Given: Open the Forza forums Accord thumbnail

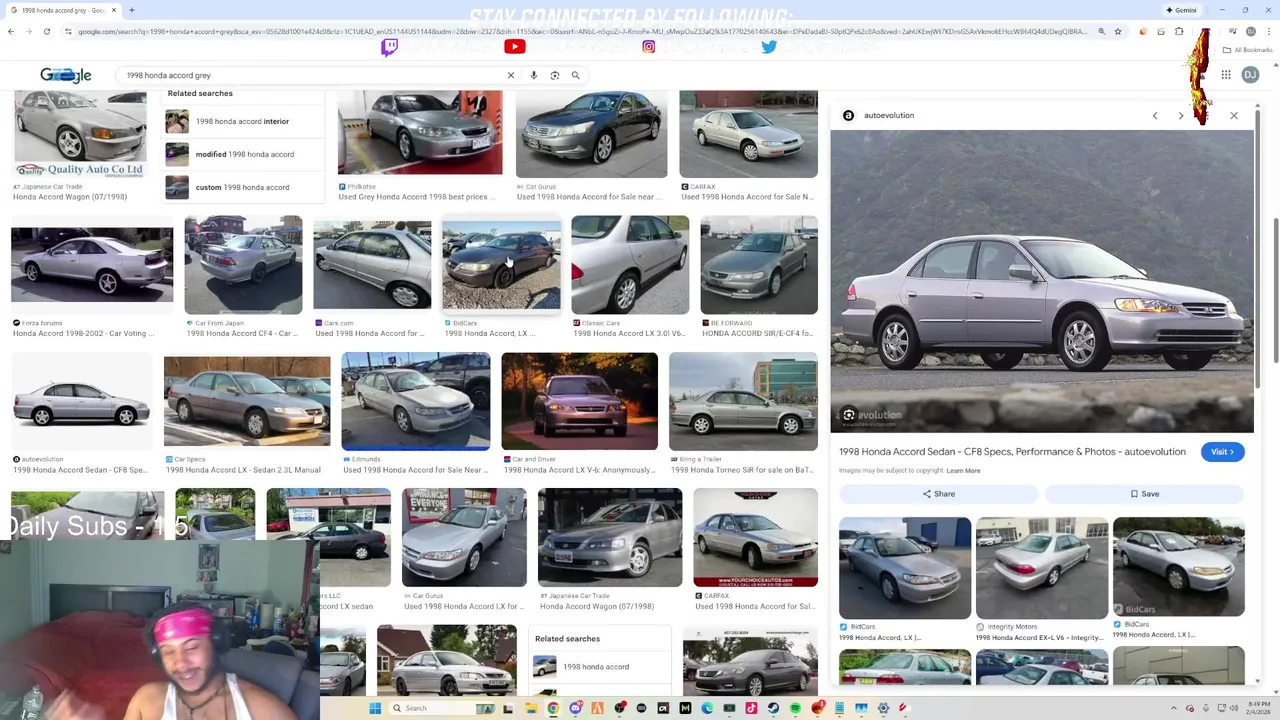Looking at the screenshot, I should click(92, 265).
